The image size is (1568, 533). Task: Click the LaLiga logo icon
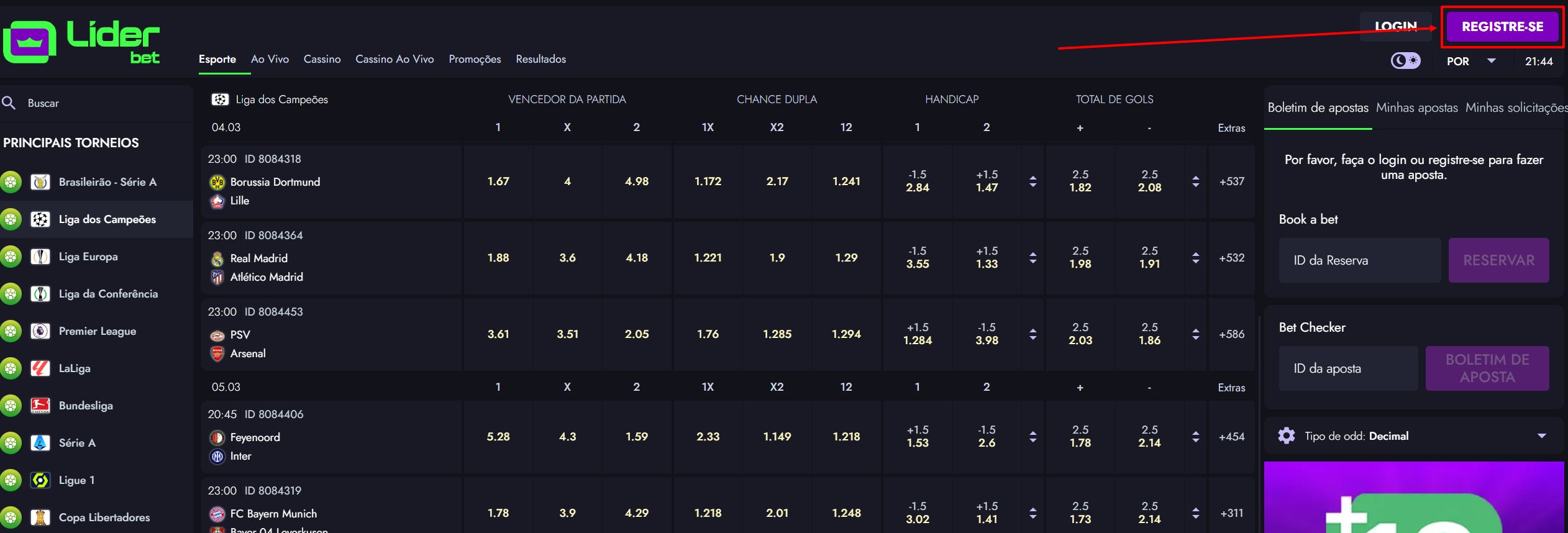40,368
